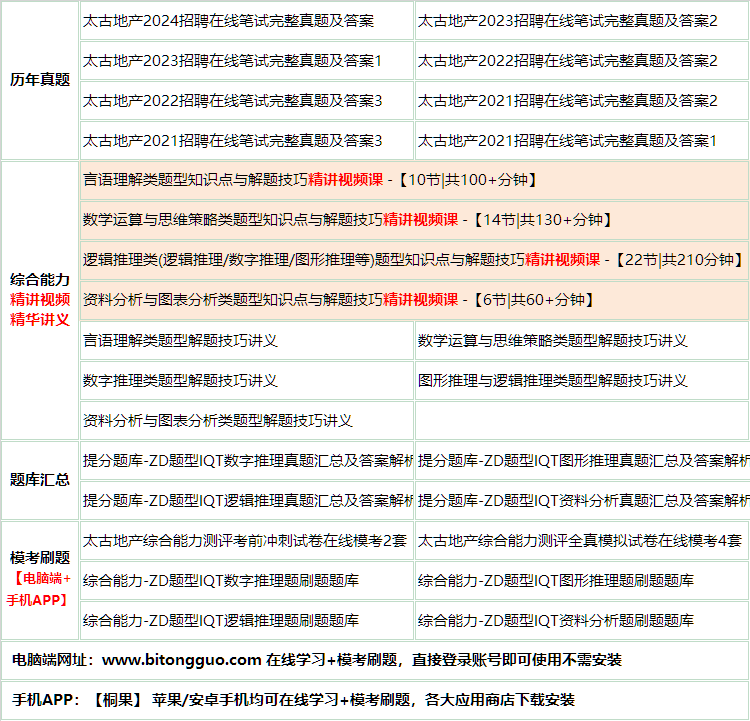
Task: Click the red 手机APP】 label
Action: (38, 600)
